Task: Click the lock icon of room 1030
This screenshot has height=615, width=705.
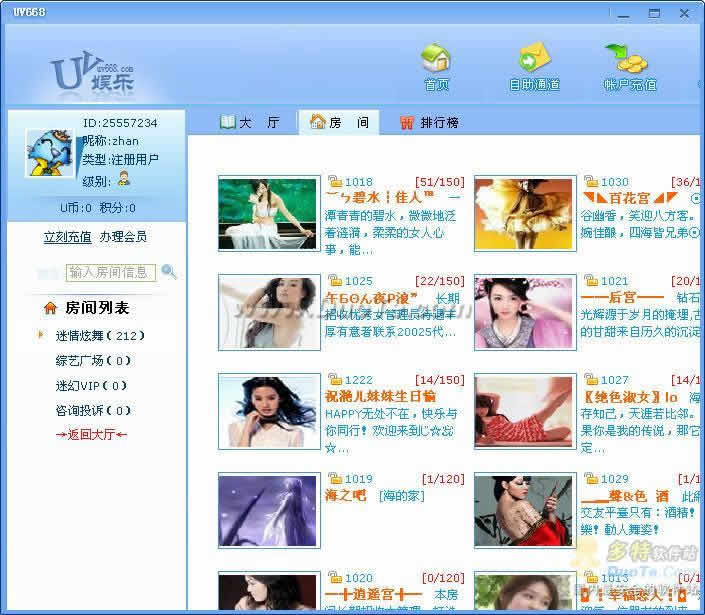Action: click(x=591, y=181)
